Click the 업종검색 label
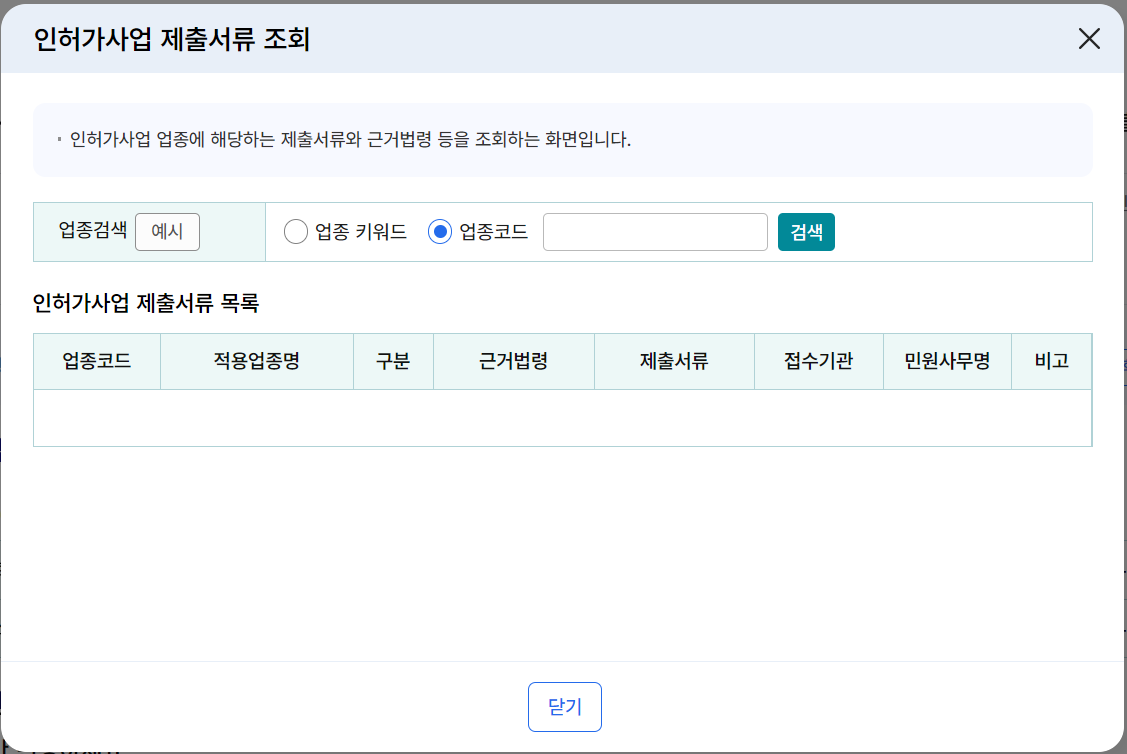The height and width of the screenshot is (754, 1127). coord(93,231)
